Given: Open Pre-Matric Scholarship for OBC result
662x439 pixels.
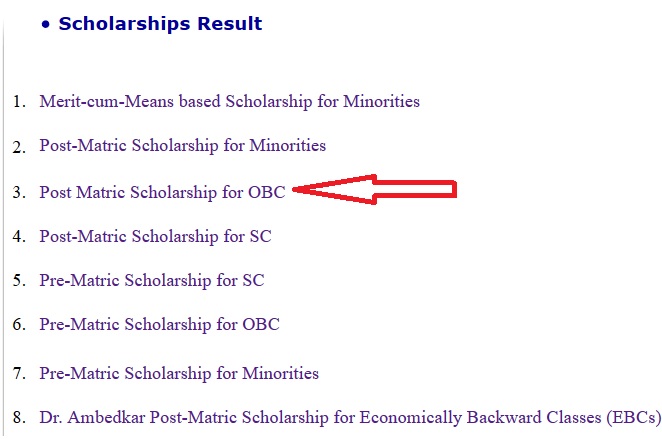Looking at the screenshot, I should click(x=159, y=324).
